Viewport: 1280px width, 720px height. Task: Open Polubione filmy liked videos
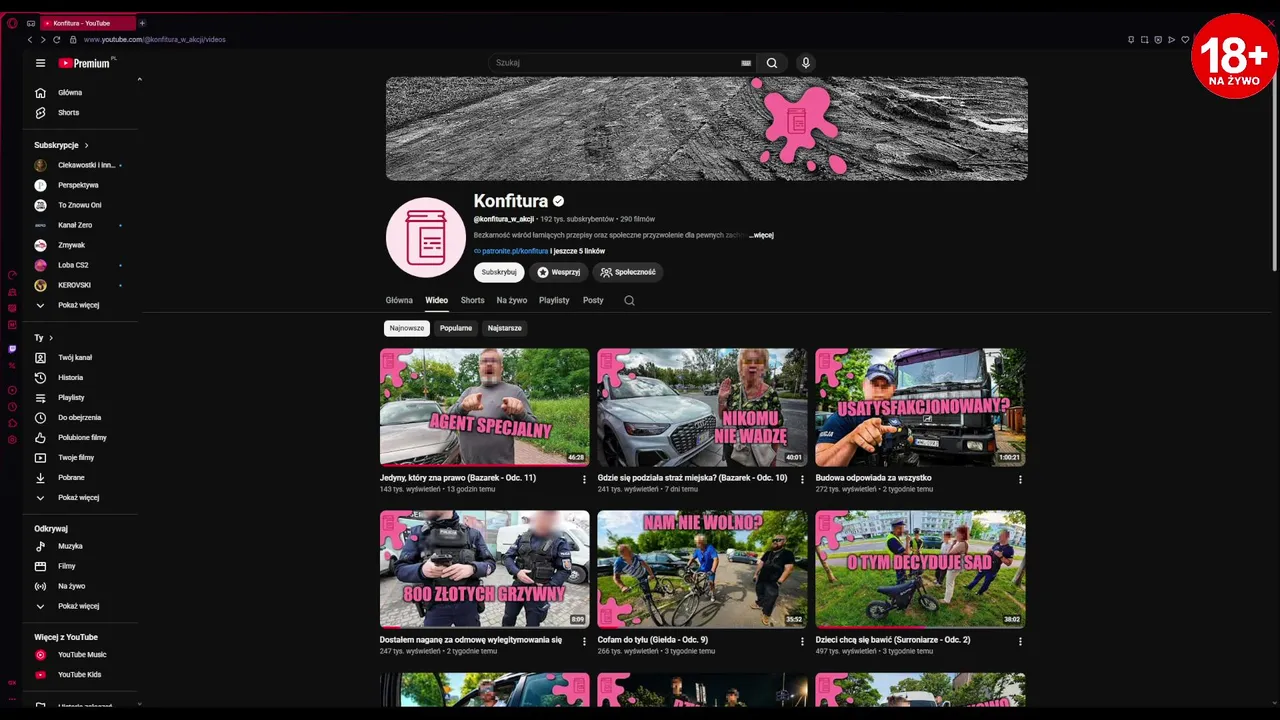click(x=83, y=438)
